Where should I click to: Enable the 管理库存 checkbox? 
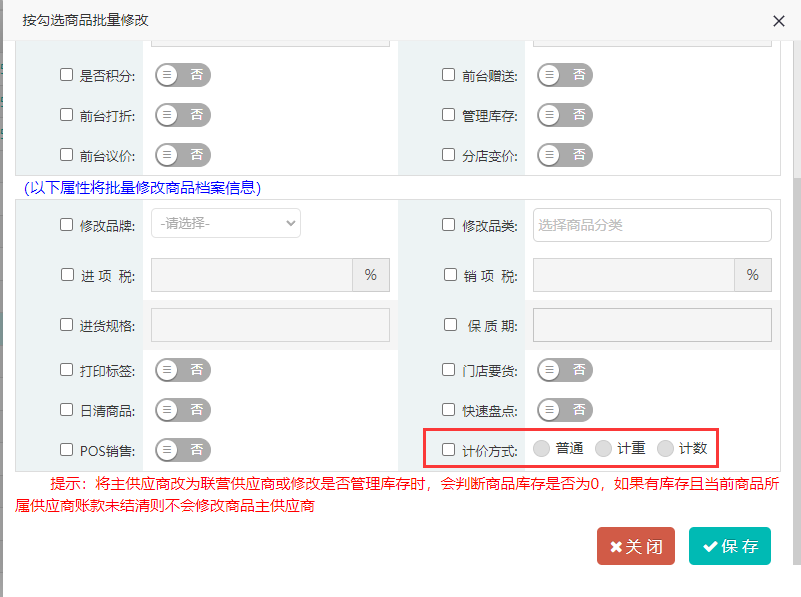[x=449, y=115]
